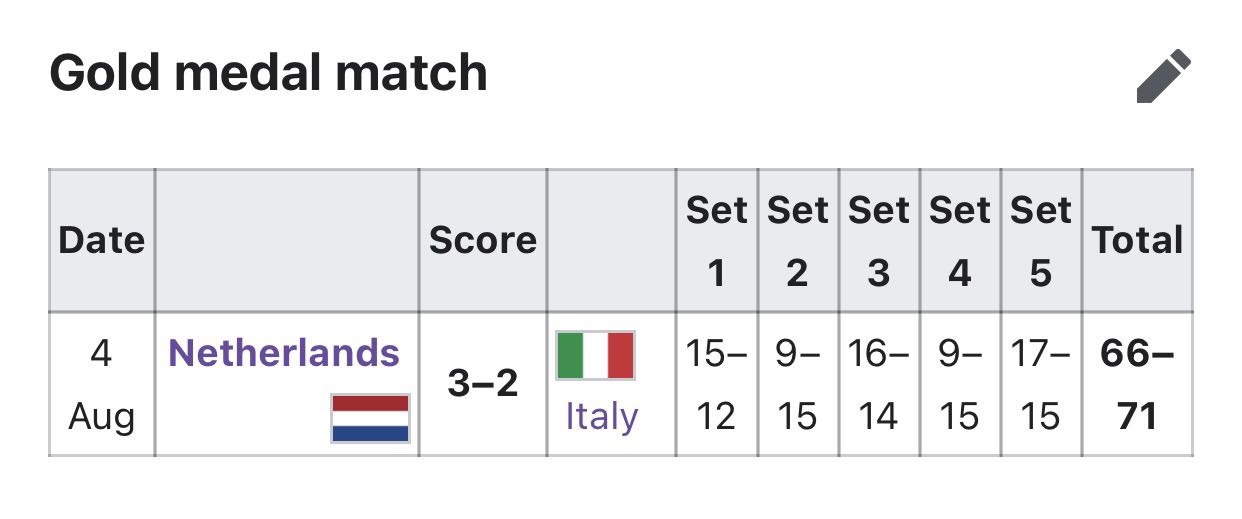The image size is (1242, 519).
Task: Open the Netherlands link
Action: click(284, 353)
